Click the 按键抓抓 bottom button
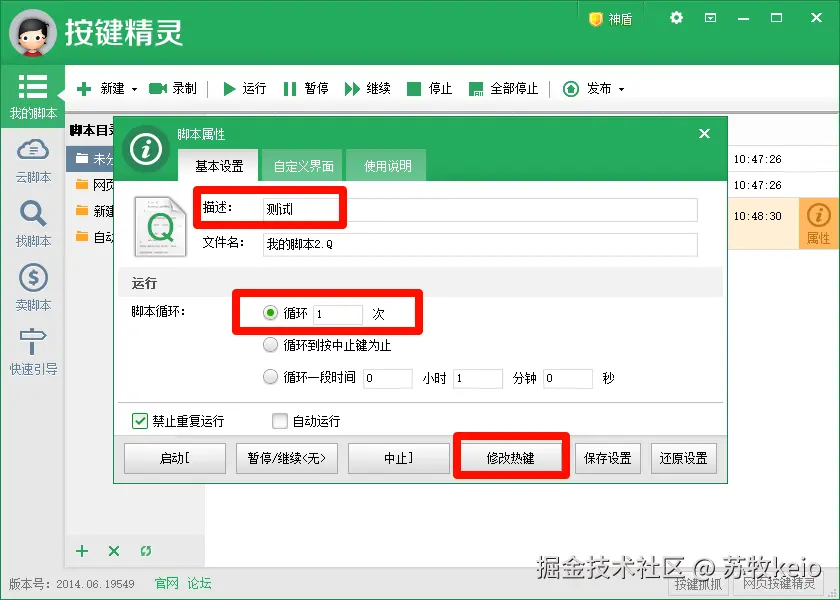Image resolution: width=840 pixels, height=600 pixels. point(699,584)
